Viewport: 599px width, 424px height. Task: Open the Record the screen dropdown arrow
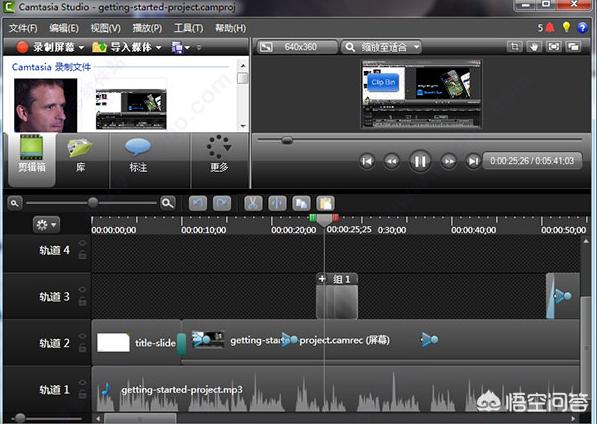[81, 48]
